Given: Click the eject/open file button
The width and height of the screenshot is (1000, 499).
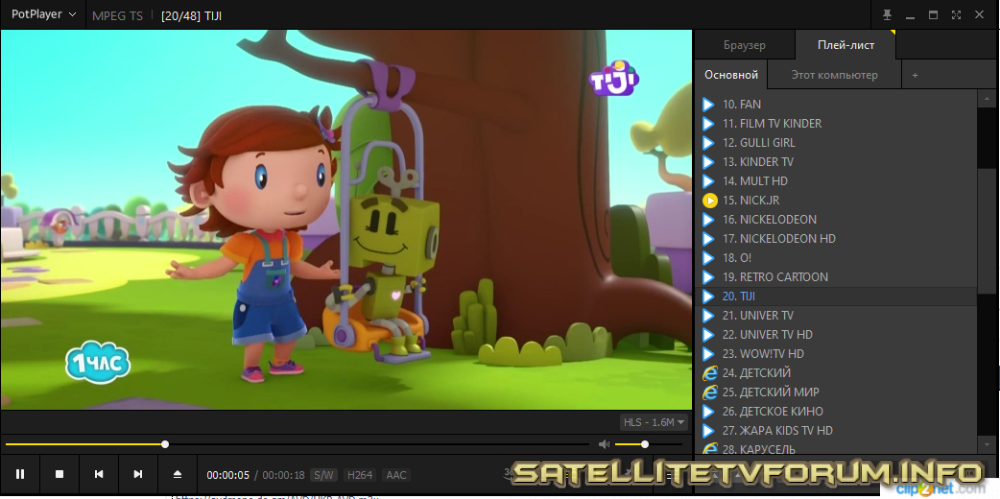Looking at the screenshot, I should point(177,474).
